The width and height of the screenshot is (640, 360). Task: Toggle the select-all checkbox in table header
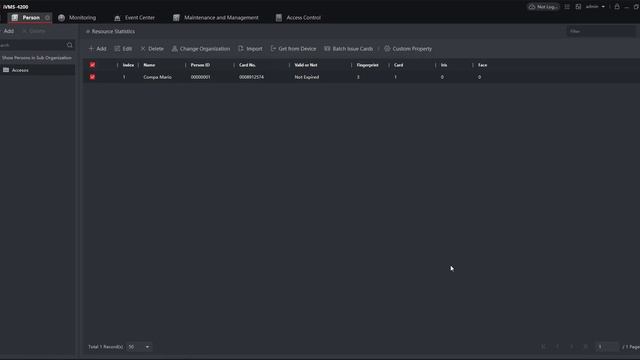[x=92, y=65]
